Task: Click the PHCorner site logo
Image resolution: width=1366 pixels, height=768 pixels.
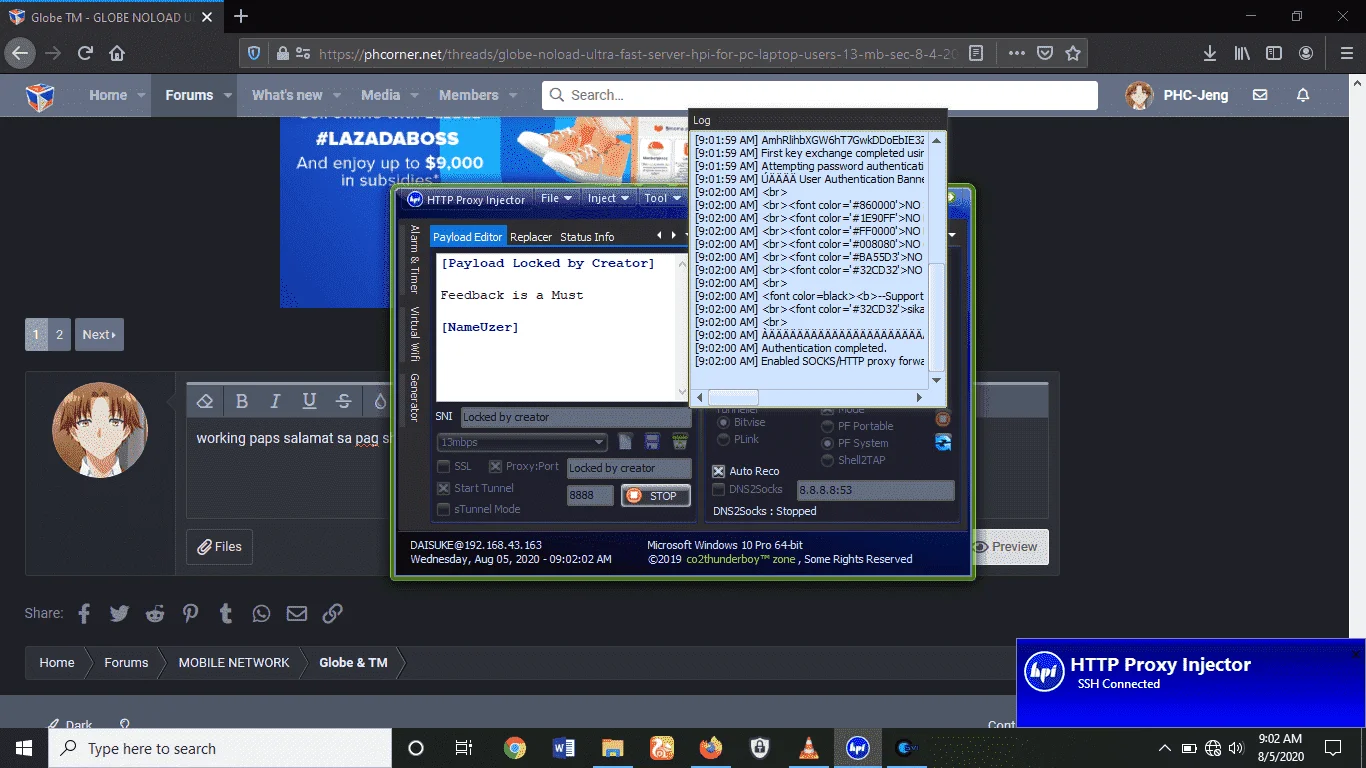Action: click(40, 96)
